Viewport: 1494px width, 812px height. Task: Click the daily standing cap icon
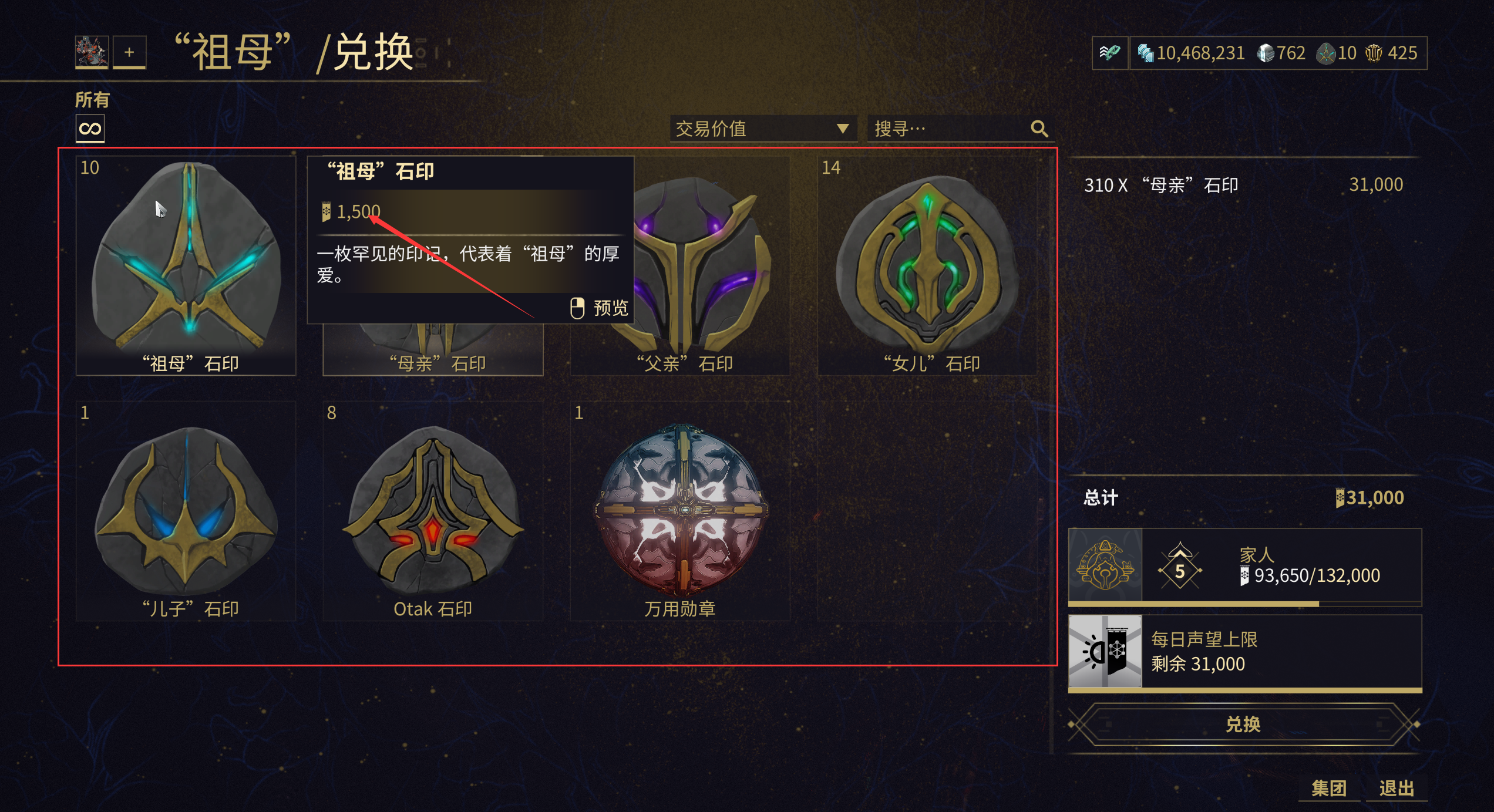click(1105, 651)
